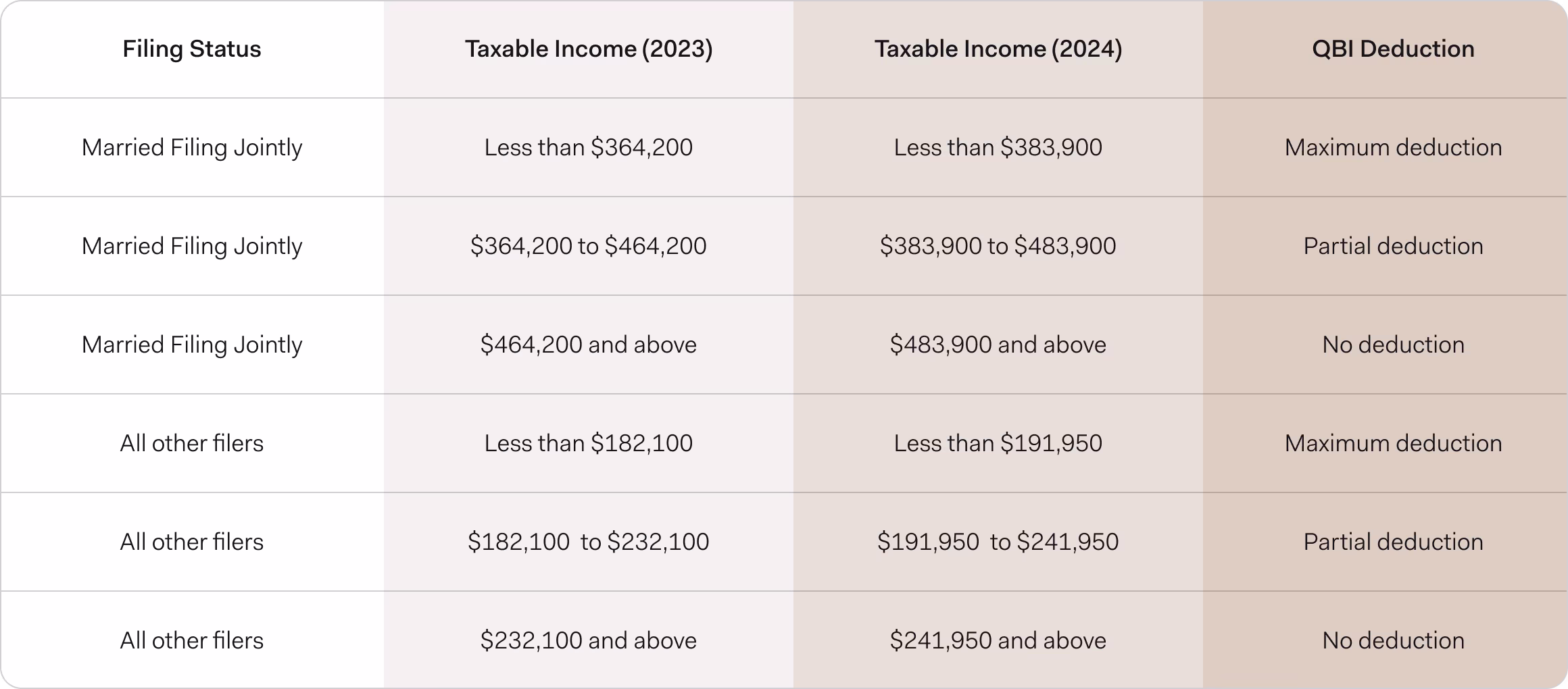The height and width of the screenshot is (689, 1568).
Task: Select the Less than $383,900 cell
Action: (x=998, y=147)
